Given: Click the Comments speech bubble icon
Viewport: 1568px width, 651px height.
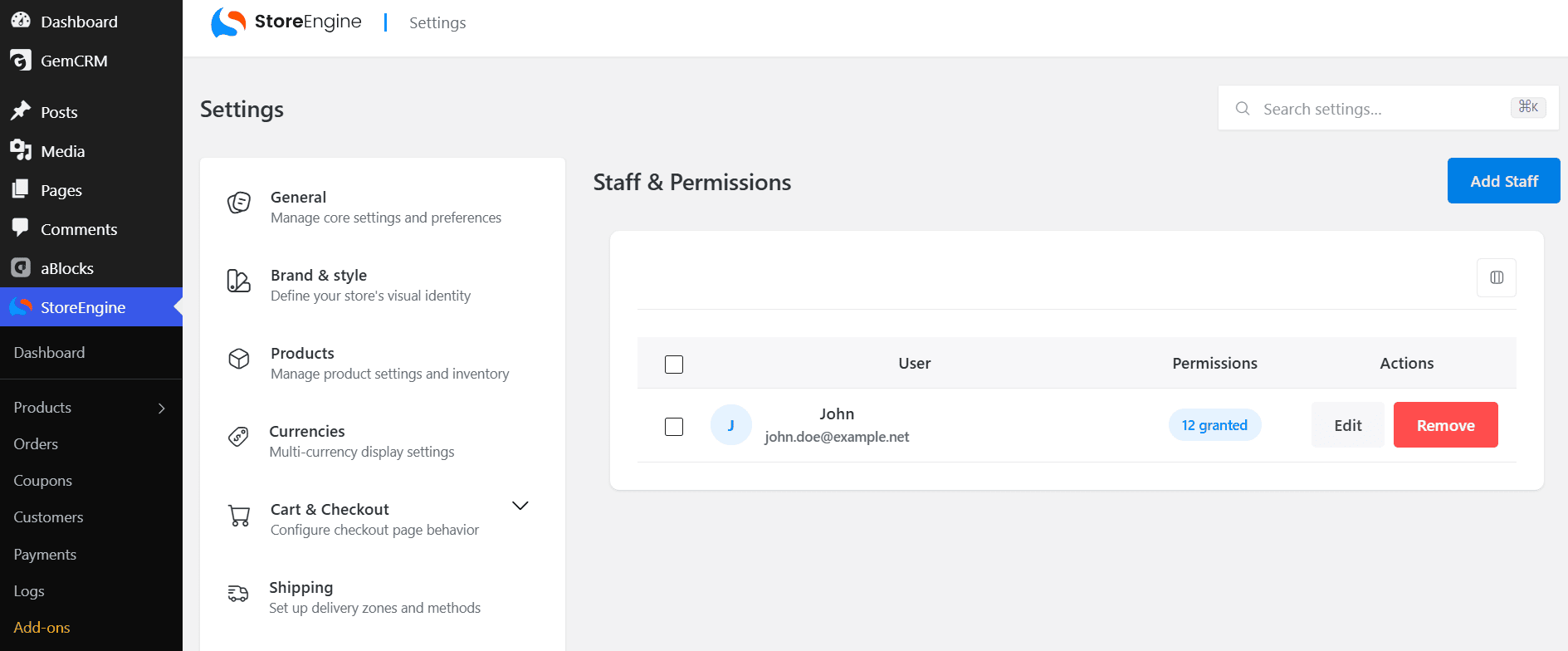Looking at the screenshot, I should click(x=21, y=228).
